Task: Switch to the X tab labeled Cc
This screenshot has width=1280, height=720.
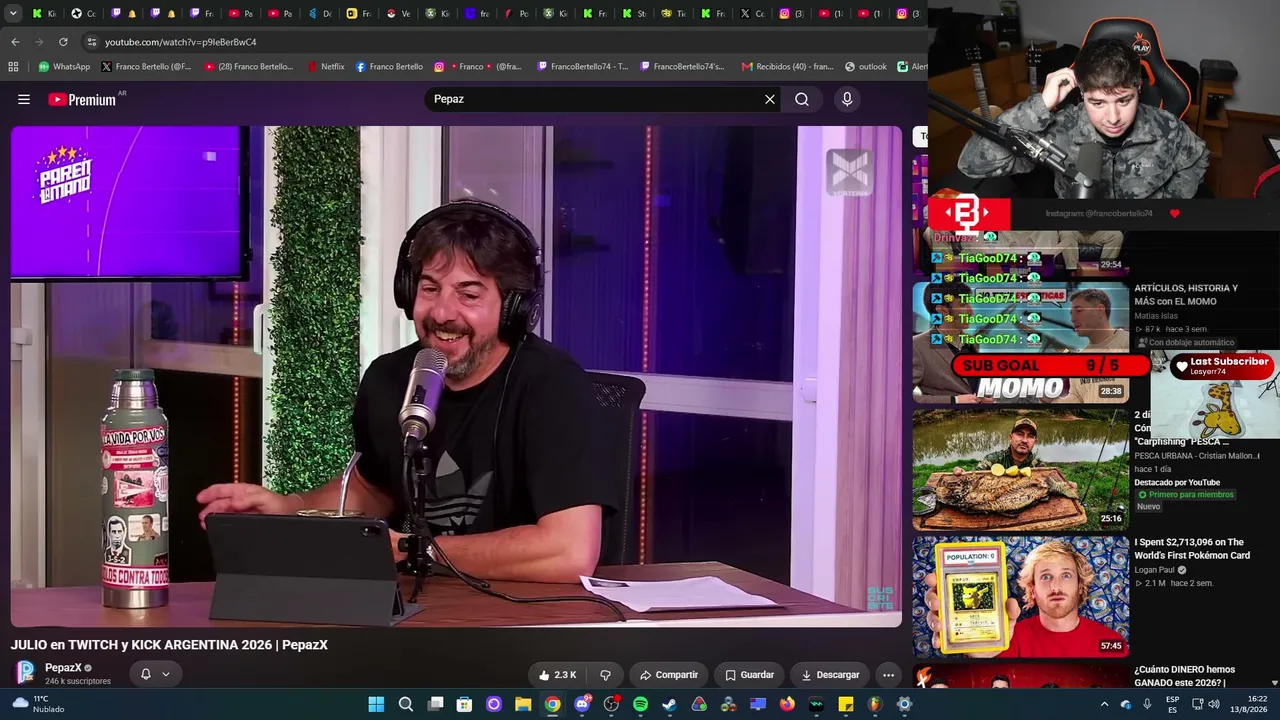Action: tap(752, 14)
